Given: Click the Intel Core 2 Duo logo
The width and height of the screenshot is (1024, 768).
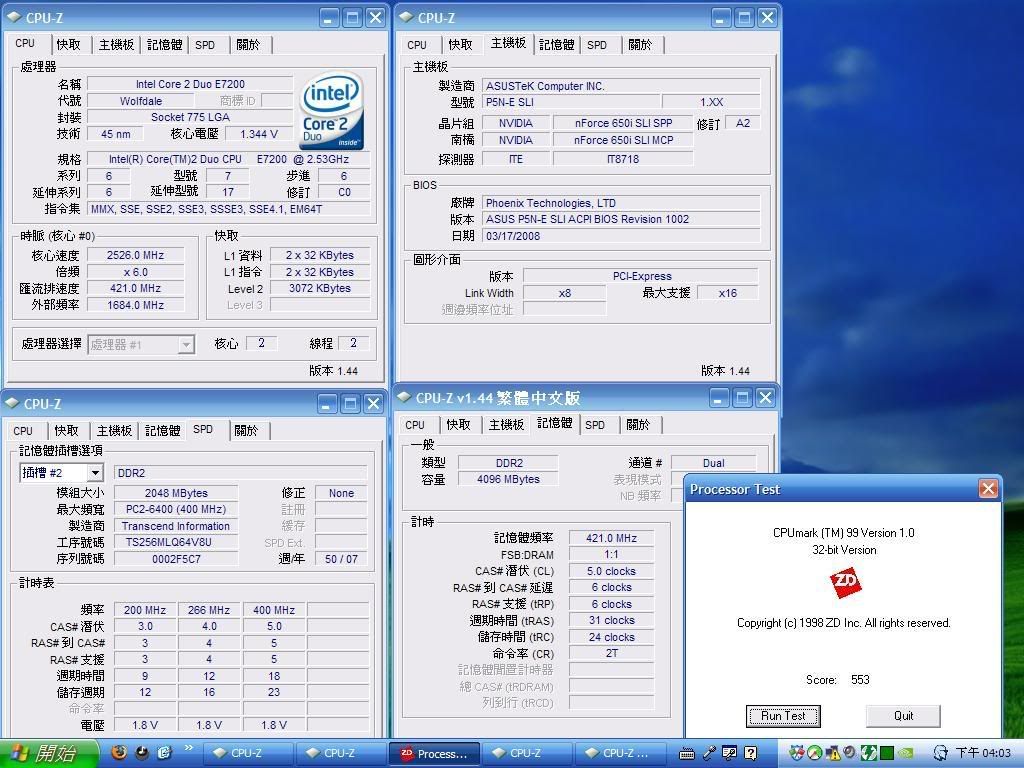Looking at the screenshot, I should [331, 110].
